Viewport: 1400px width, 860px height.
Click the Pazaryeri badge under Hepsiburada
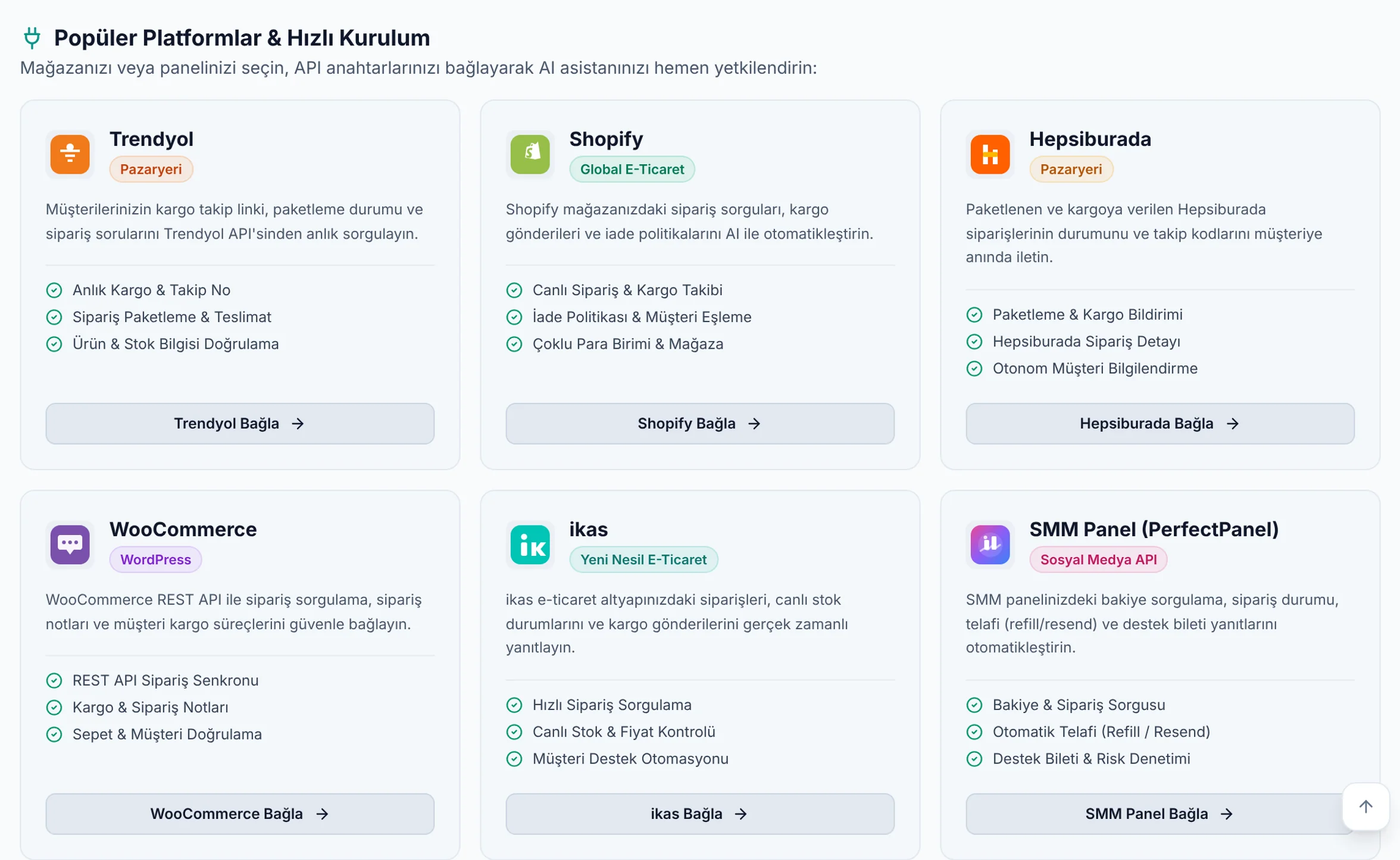pyautogui.click(x=1071, y=169)
